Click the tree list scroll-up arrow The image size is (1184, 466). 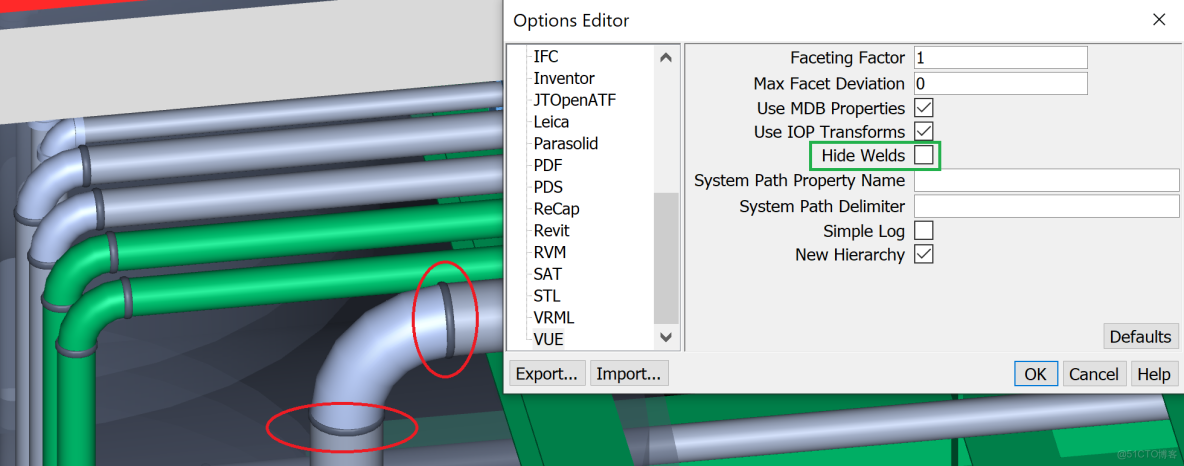click(665, 57)
